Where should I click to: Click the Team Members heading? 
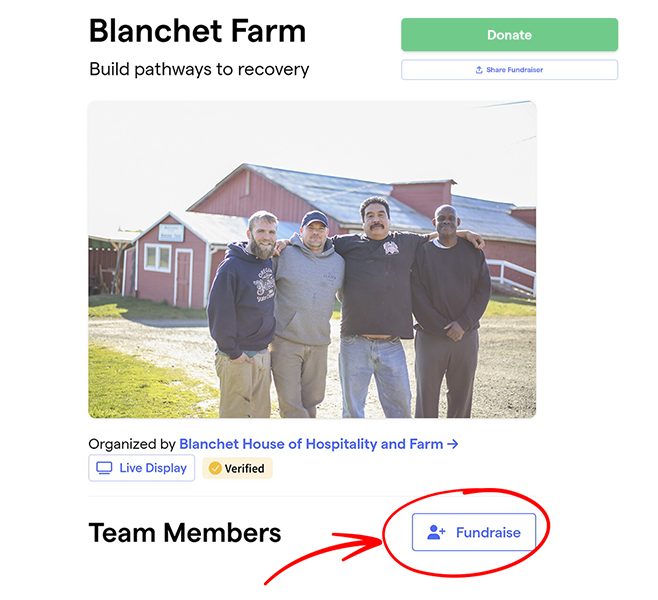point(185,532)
